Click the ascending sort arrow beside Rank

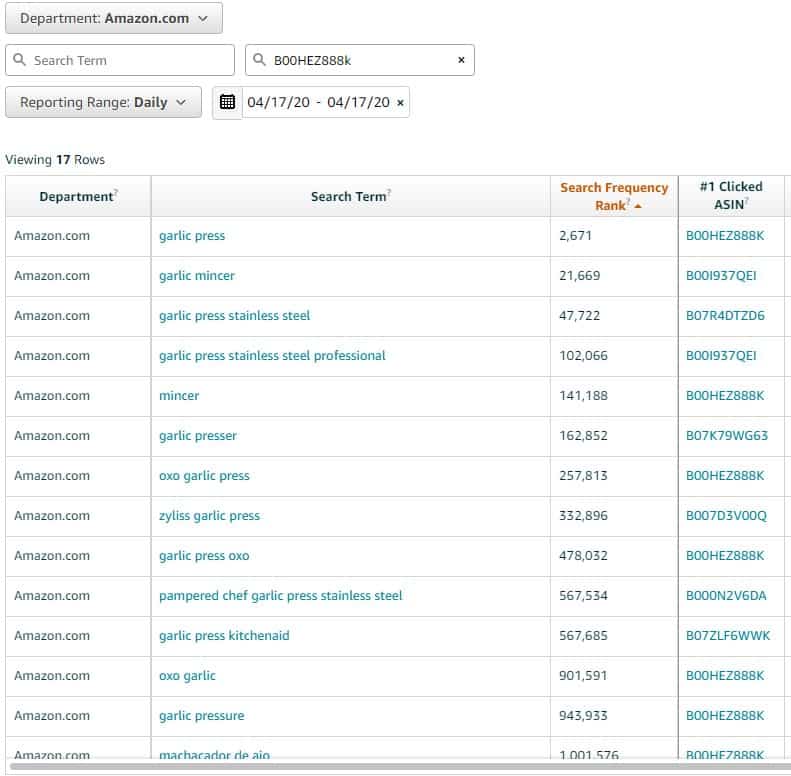point(638,206)
